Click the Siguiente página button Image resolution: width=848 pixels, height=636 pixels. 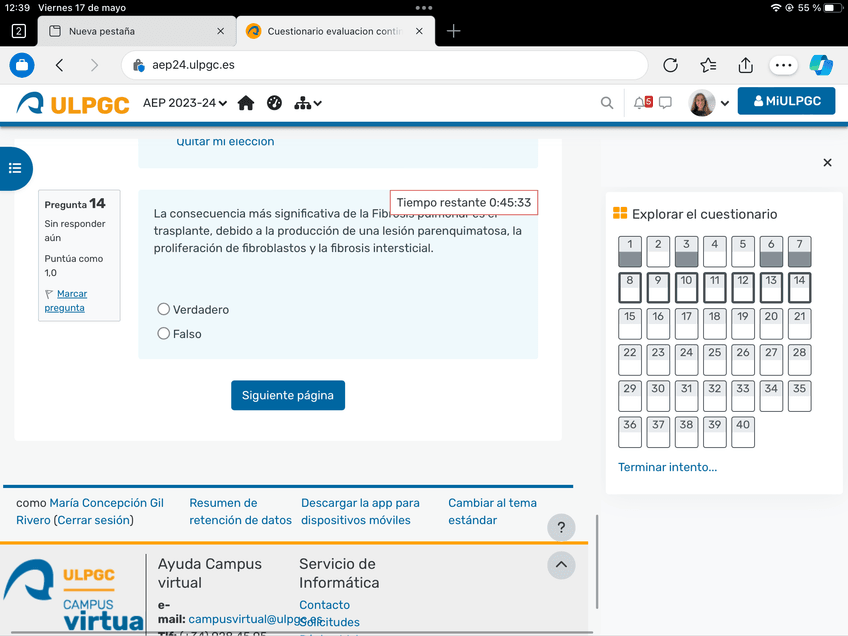coord(288,395)
